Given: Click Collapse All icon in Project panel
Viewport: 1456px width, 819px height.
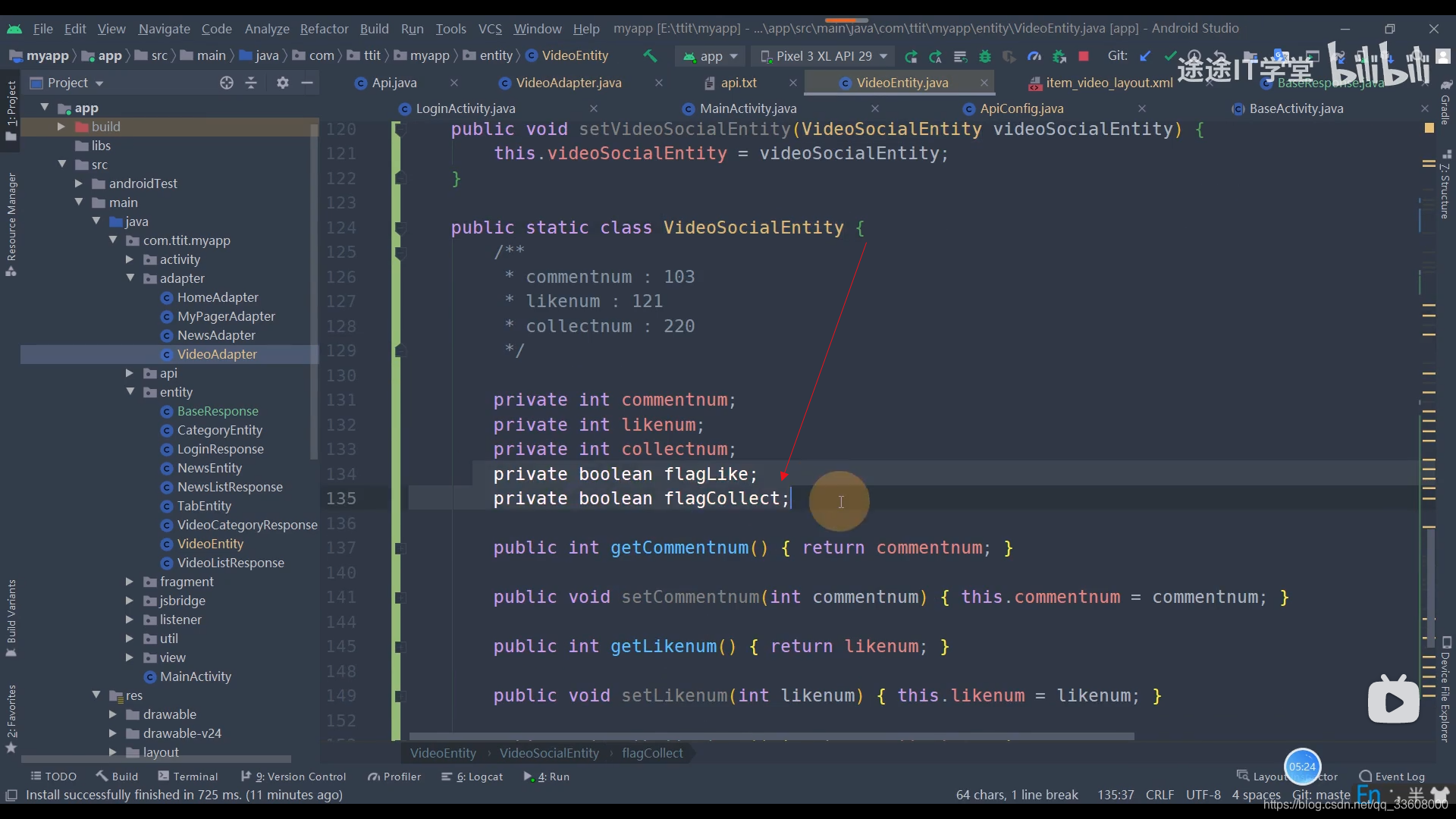Looking at the screenshot, I should (x=251, y=83).
